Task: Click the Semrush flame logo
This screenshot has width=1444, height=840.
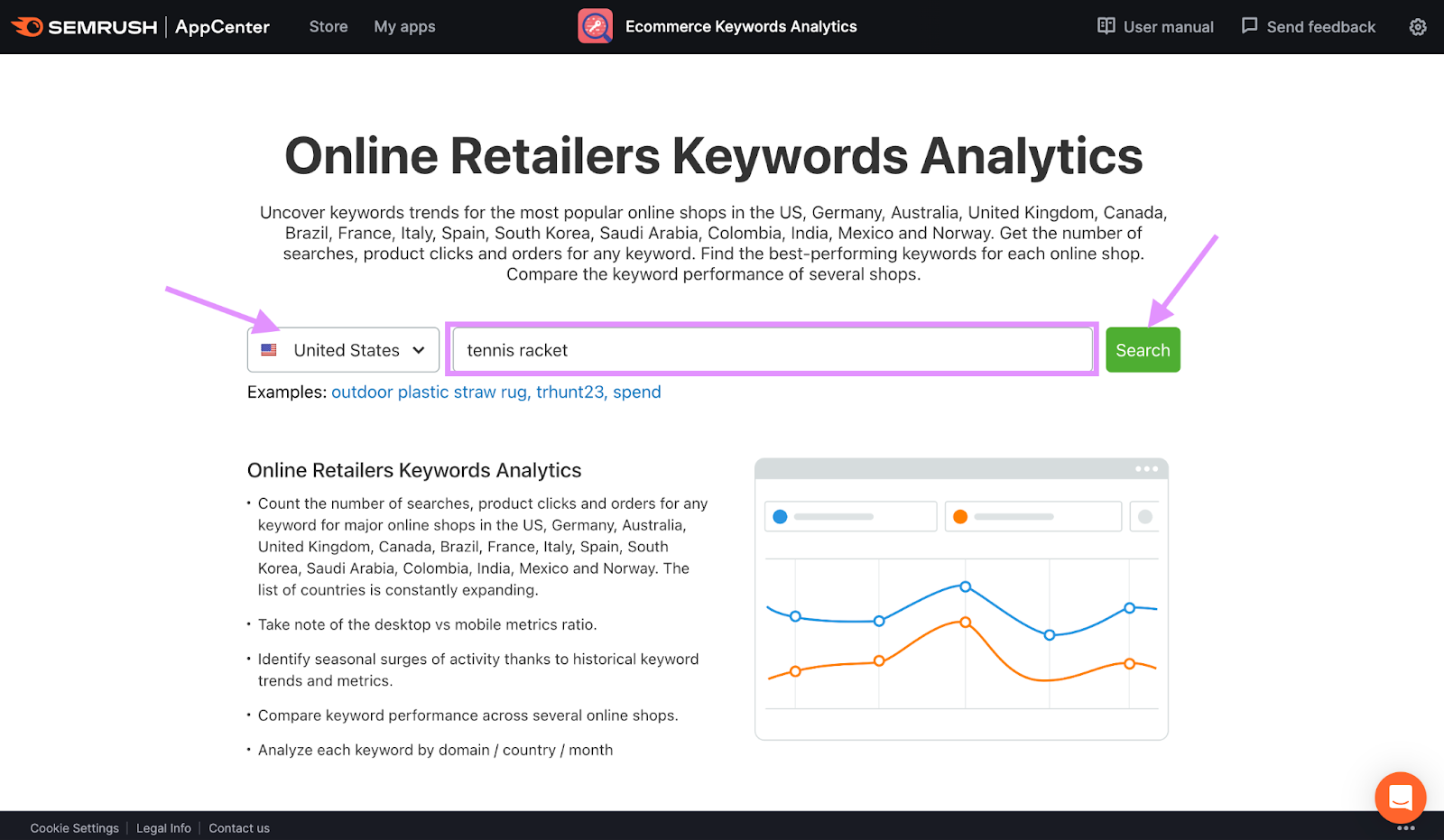Action: [x=27, y=27]
